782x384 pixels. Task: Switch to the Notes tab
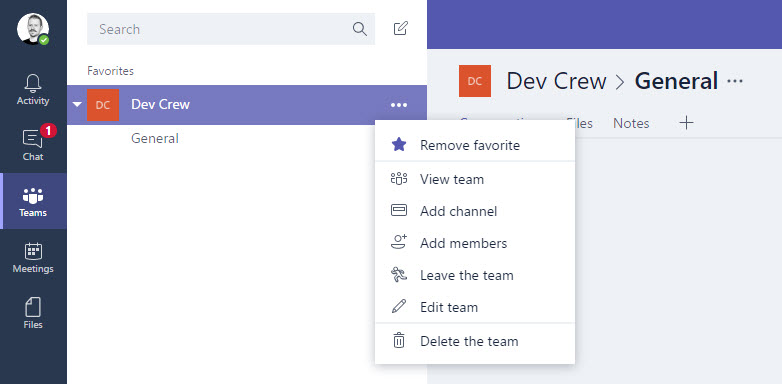[x=631, y=123]
